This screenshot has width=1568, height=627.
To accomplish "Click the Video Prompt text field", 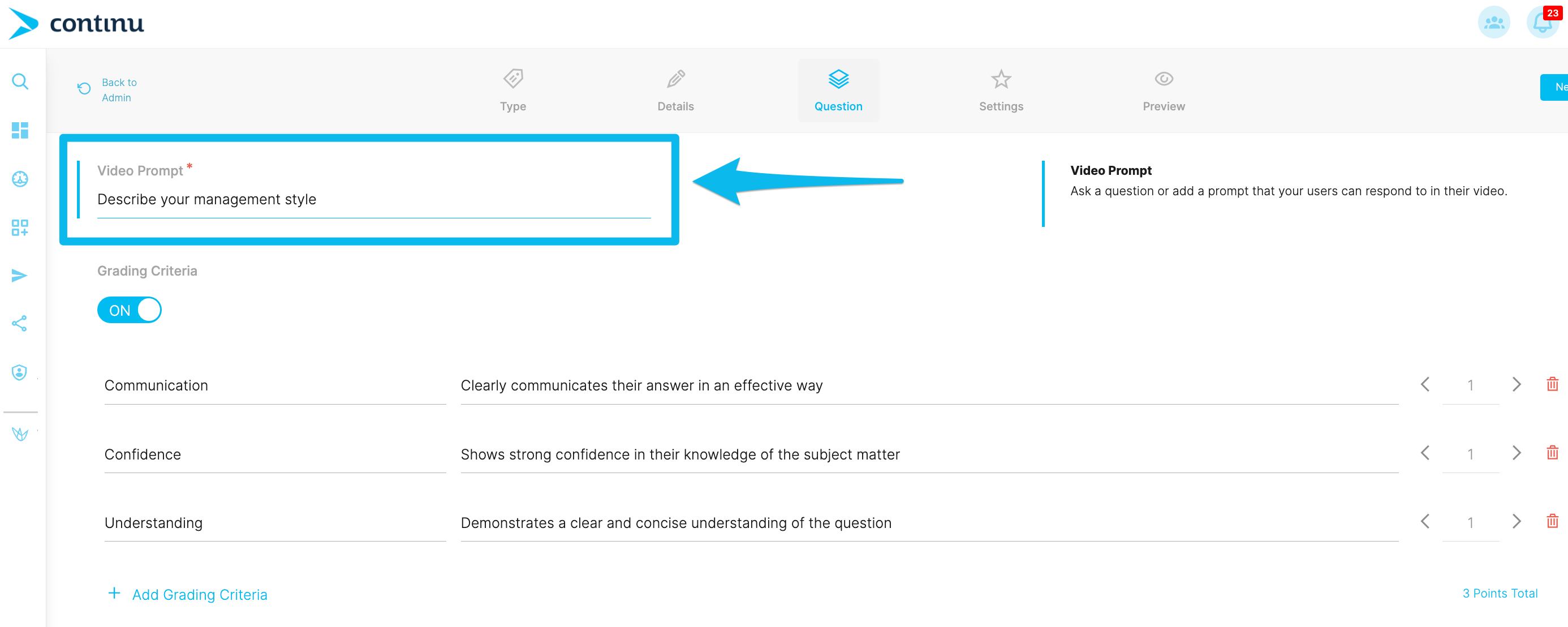I will coord(374,199).
